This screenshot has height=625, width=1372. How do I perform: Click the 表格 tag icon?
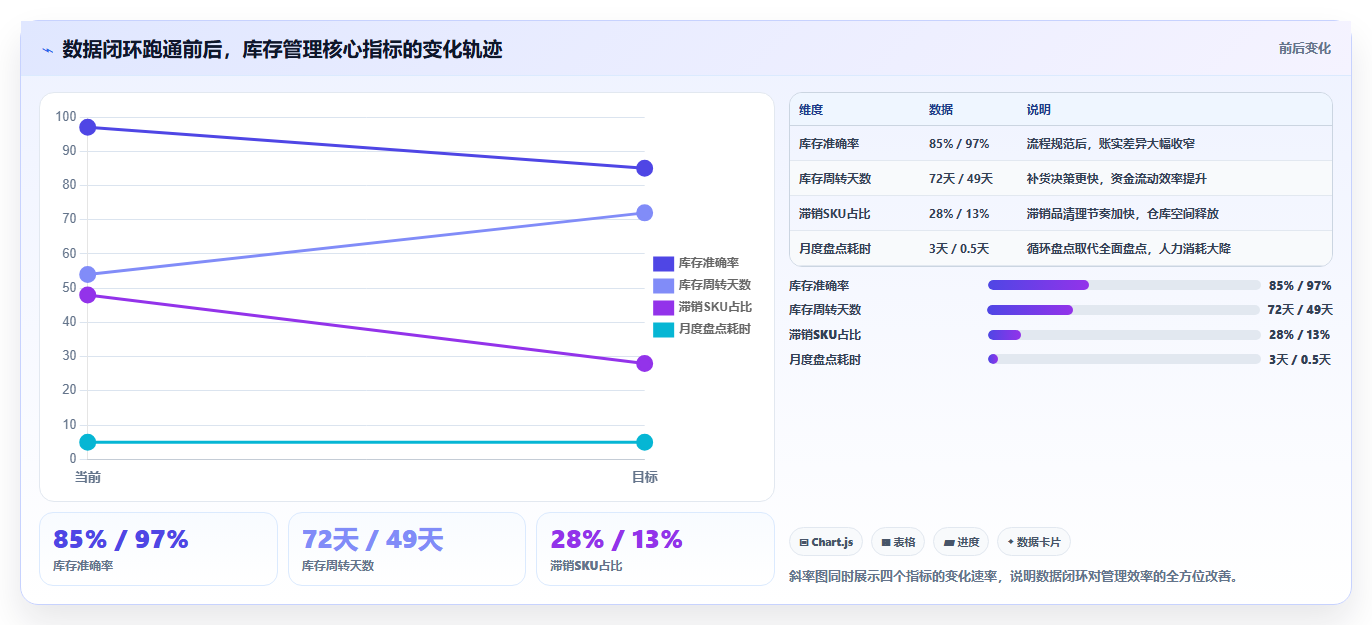pos(886,542)
